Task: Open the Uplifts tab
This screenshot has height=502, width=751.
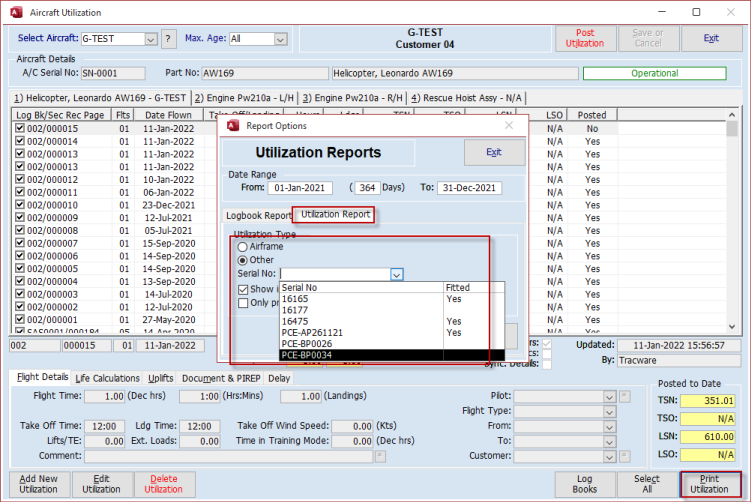Action: pos(160,378)
